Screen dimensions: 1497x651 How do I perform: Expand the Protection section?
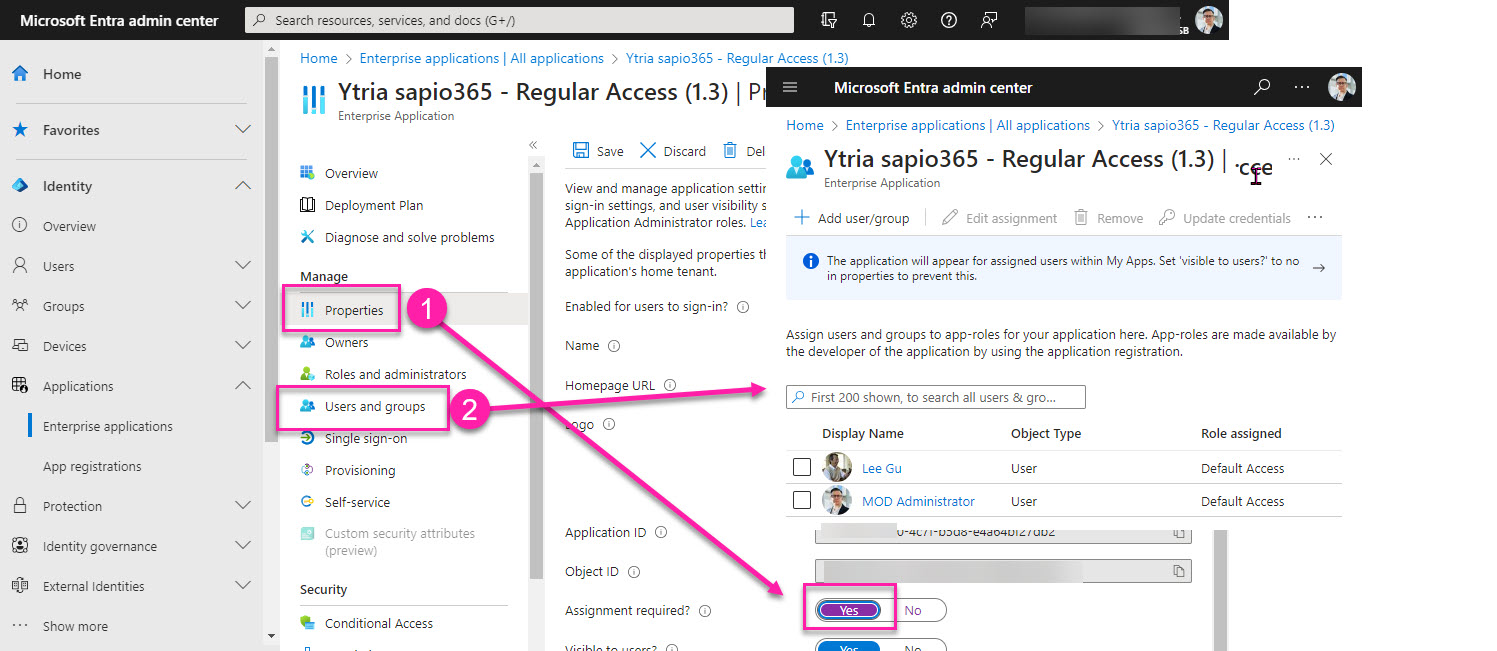click(242, 506)
